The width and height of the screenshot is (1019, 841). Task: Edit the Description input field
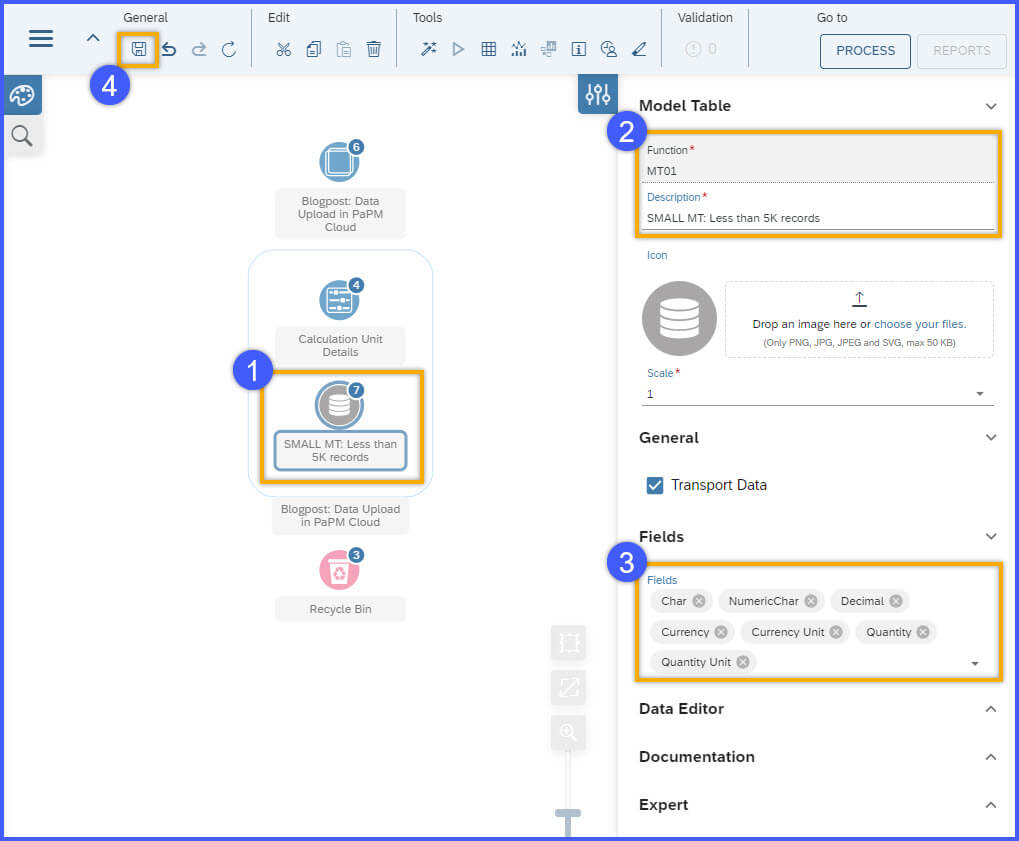click(x=818, y=218)
